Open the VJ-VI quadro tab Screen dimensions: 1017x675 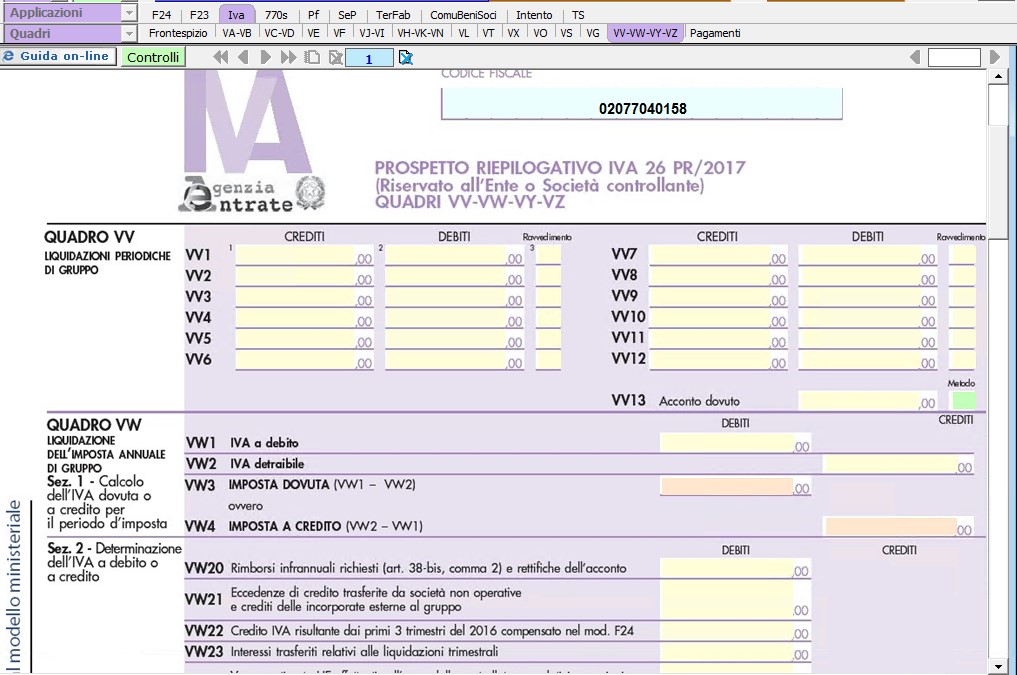point(372,33)
